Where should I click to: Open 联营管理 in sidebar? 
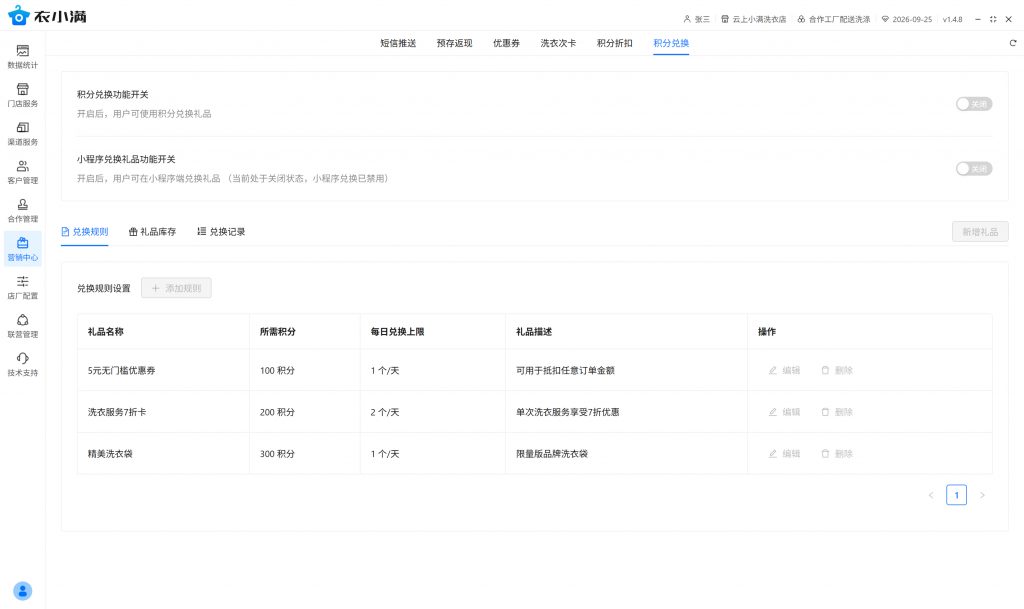point(22,325)
